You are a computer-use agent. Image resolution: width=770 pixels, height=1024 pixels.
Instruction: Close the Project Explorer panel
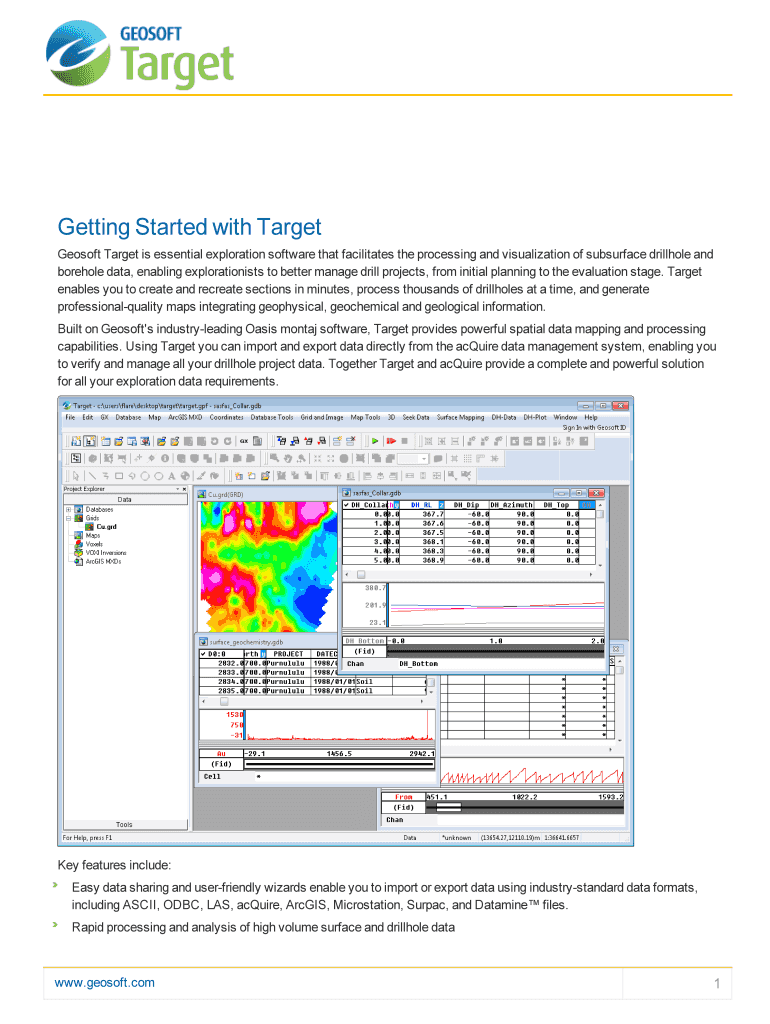(184, 490)
